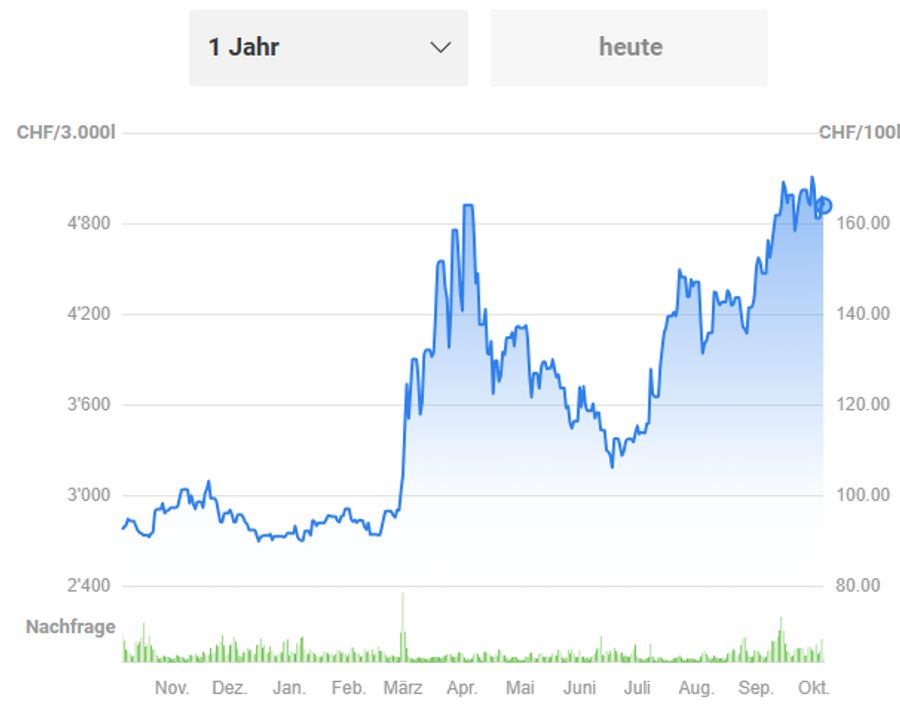The height and width of the screenshot is (707, 900).
Task: Click the 160.00 right axis value
Action: pyautogui.click(x=863, y=223)
